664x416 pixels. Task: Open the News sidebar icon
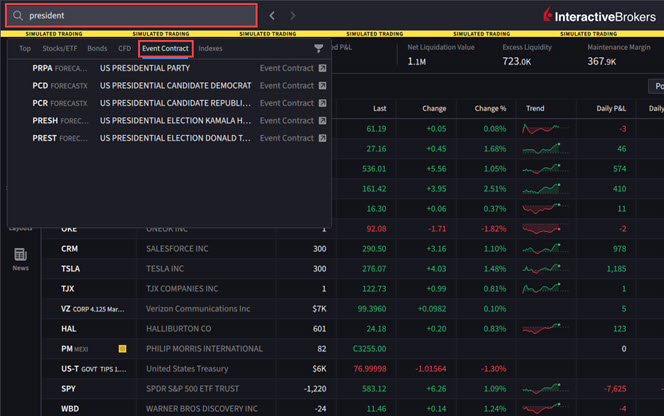coord(20,259)
